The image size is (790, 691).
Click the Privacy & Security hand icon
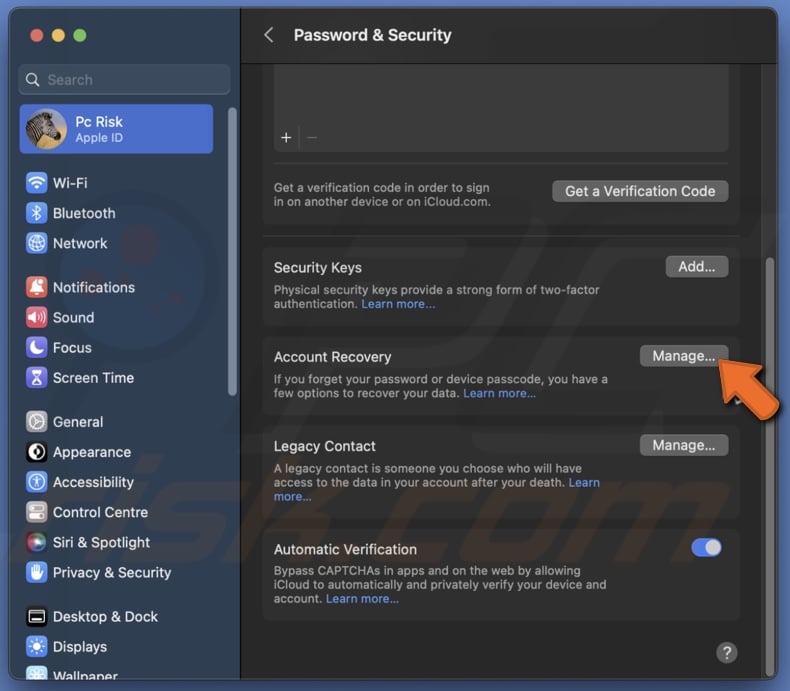[x=37, y=572]
